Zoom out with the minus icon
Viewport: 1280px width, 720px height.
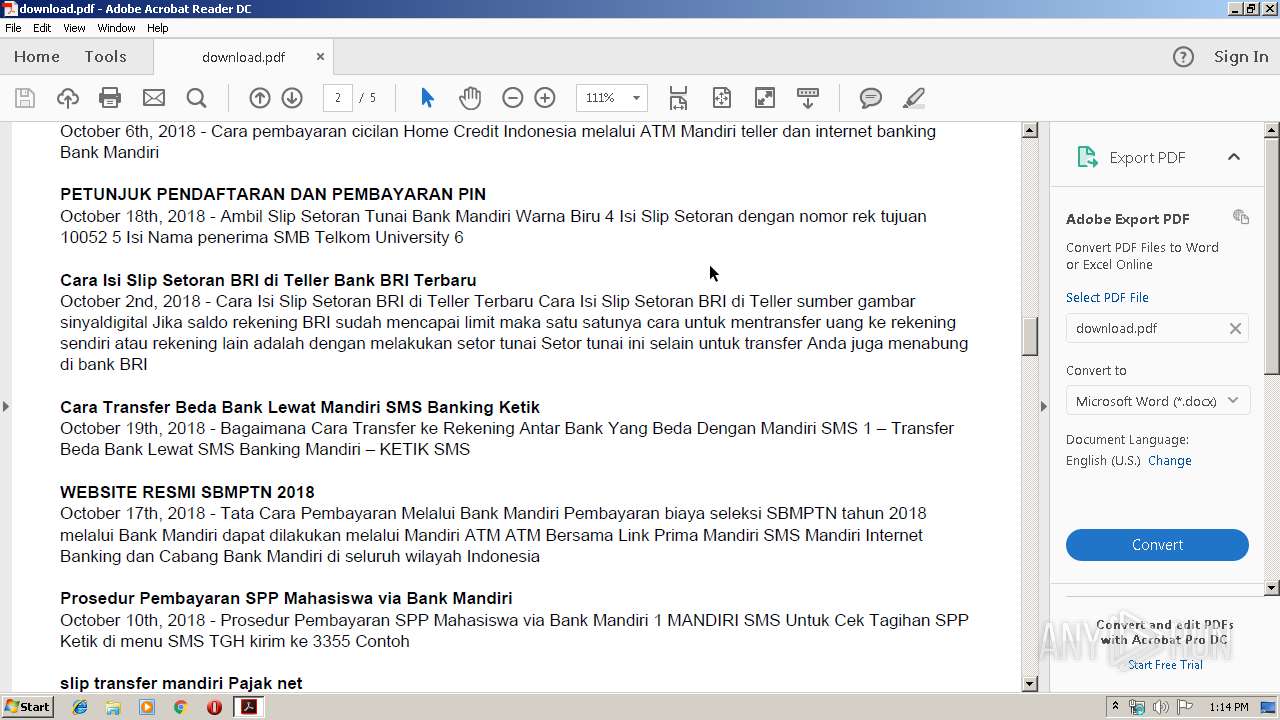point(513,98)
